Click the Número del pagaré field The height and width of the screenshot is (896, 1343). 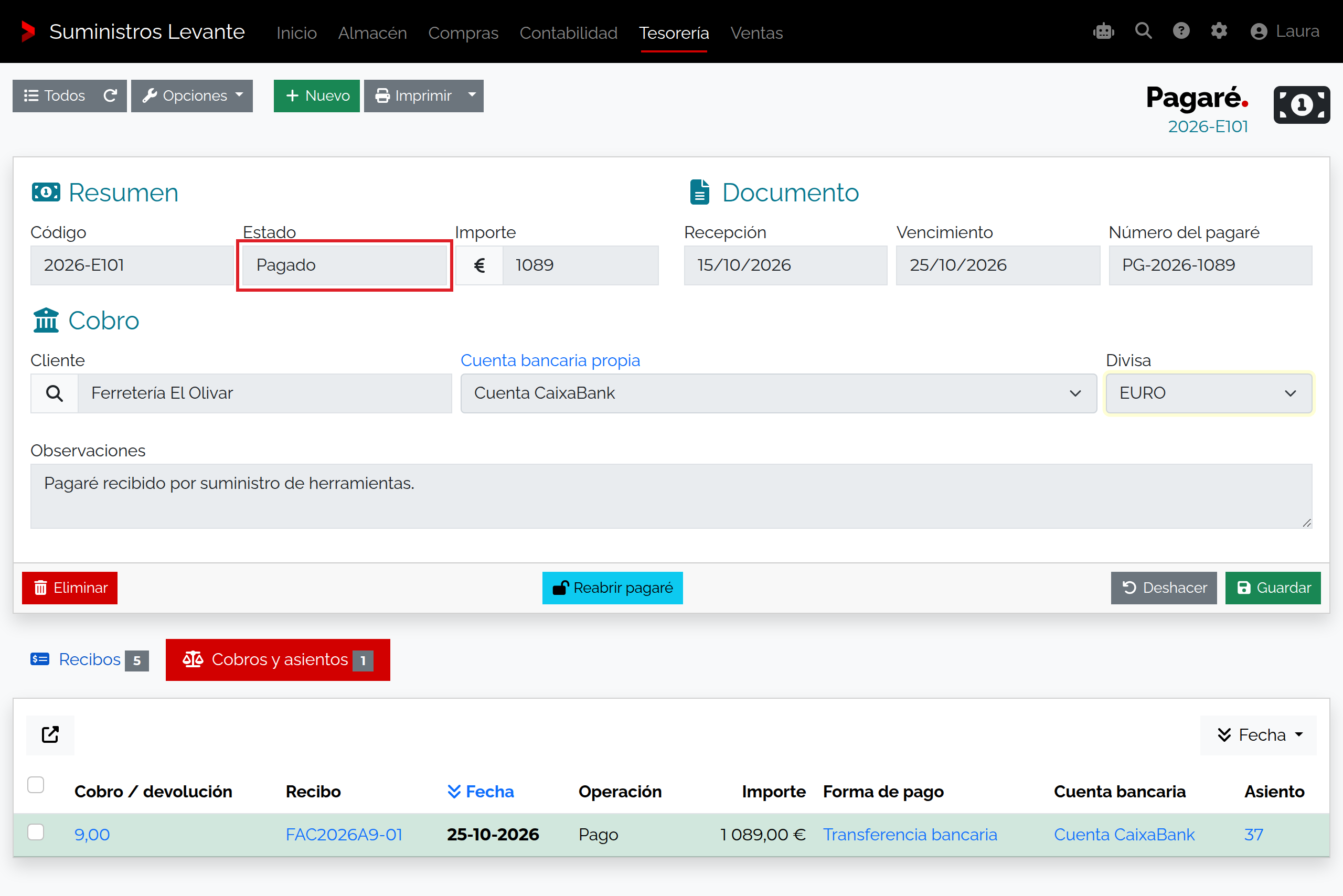[x=1210, y=265]
